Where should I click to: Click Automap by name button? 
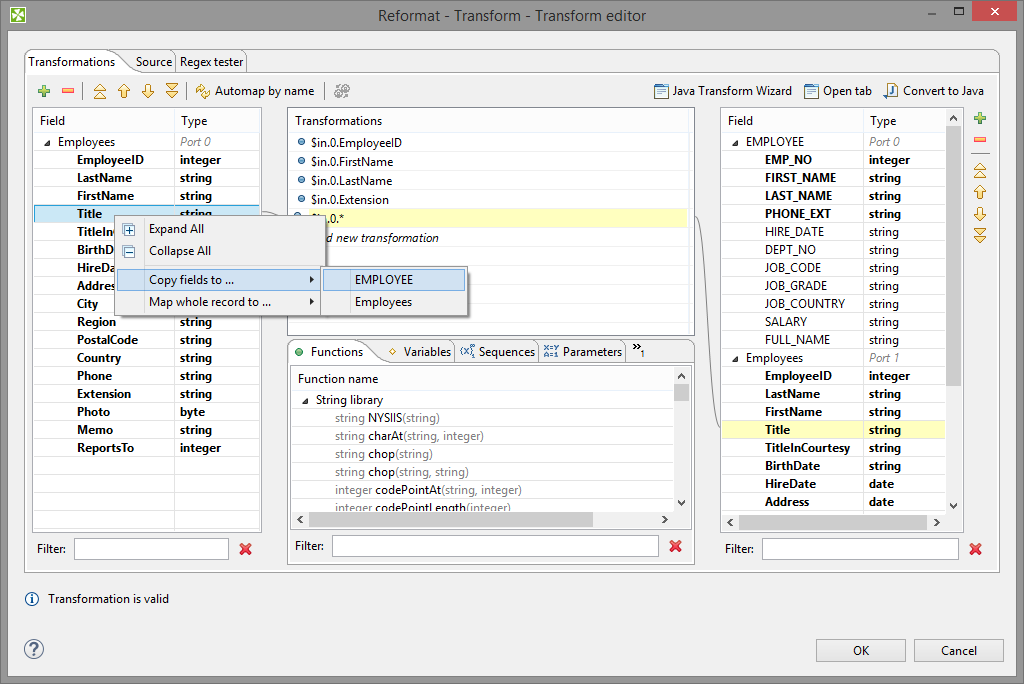(255, 91)
